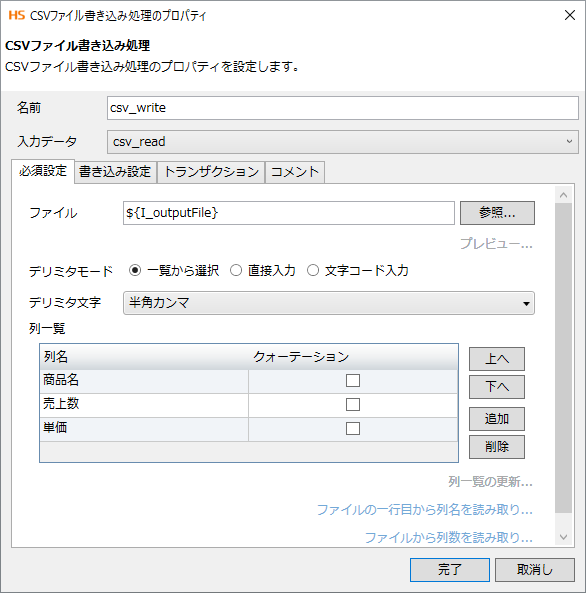Open the デリミタ文字 dropdown showing 半角カンマ

click(x=329, y=303)
